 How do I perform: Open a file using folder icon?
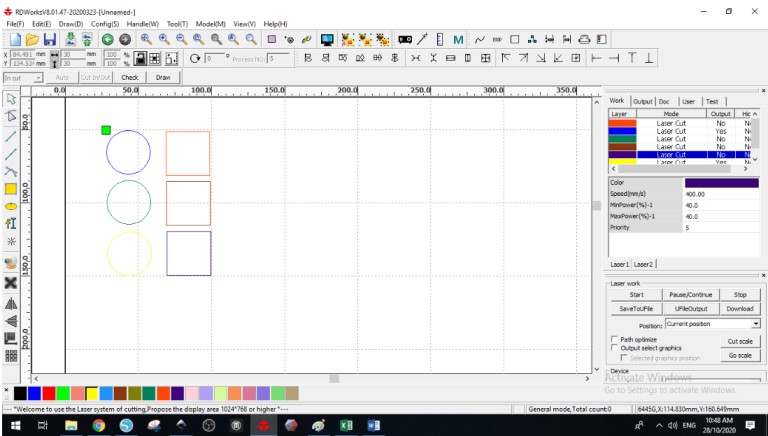tap(32, 40)
